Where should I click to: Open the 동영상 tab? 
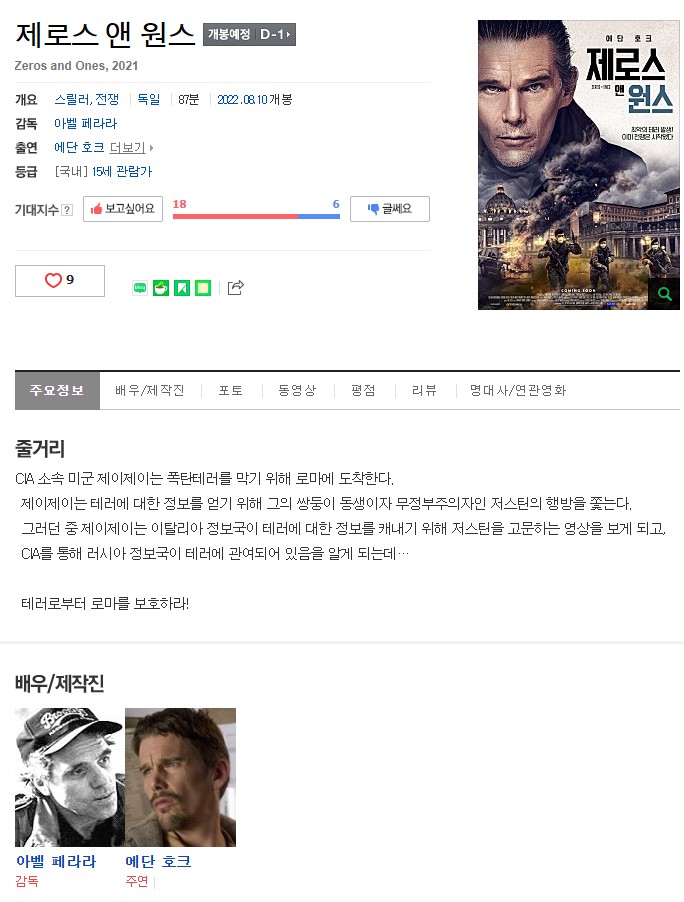click(x=297, y=391)
